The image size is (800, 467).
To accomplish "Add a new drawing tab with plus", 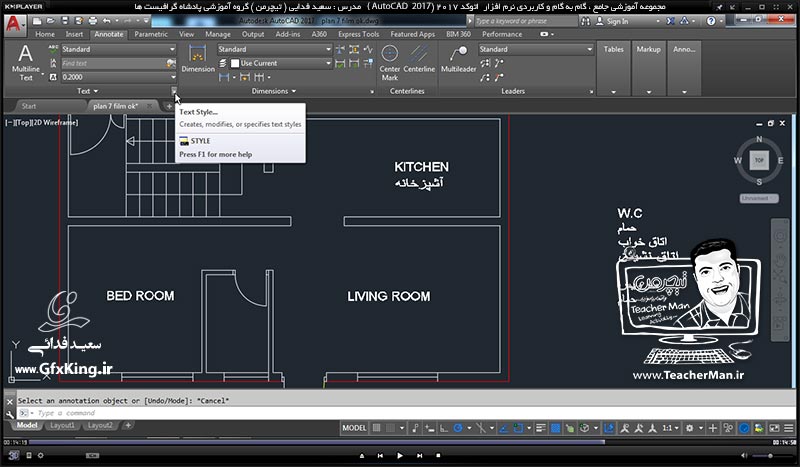I will tap(169, 106).
